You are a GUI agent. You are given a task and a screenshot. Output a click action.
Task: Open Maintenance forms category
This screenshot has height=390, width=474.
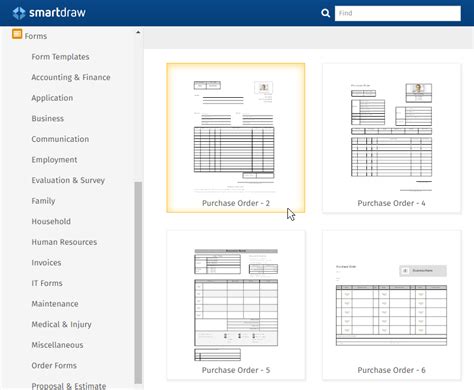click(x=55, y=304)
